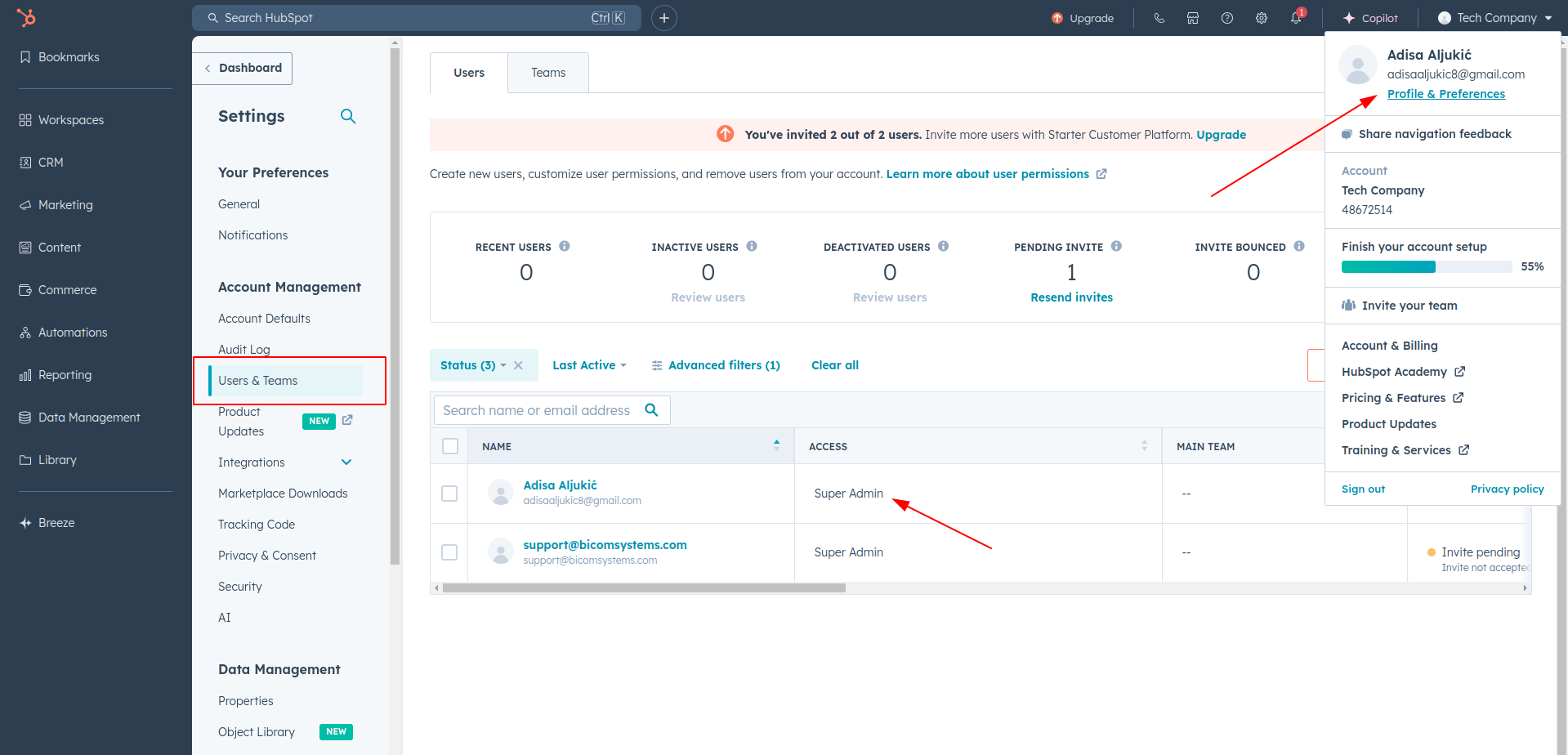1568x755 pixels.
Task: Click the horizontal table scrollbar
Action: point(644,587)
